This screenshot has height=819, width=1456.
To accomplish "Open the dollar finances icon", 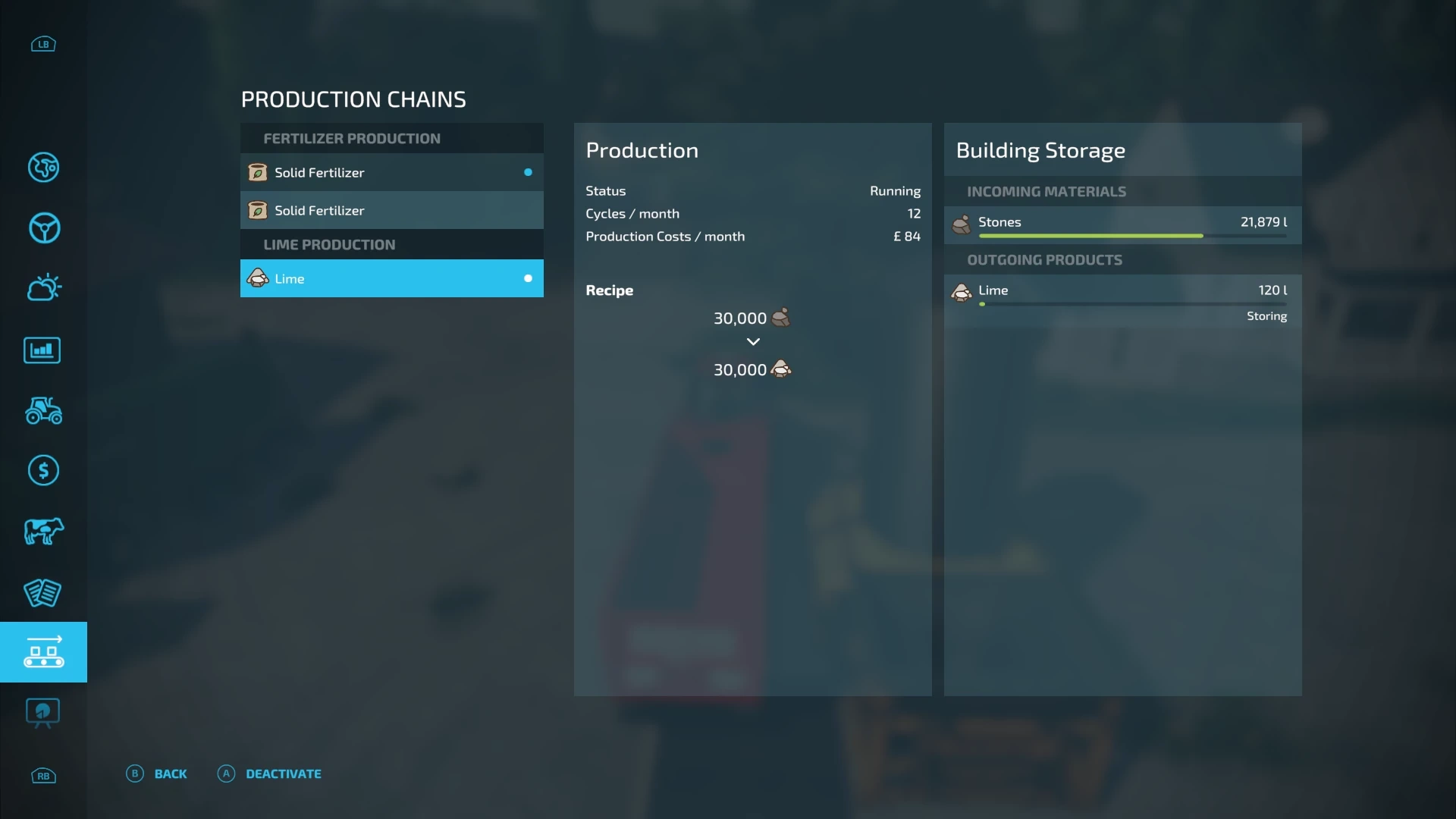I will tap(43, 471).
